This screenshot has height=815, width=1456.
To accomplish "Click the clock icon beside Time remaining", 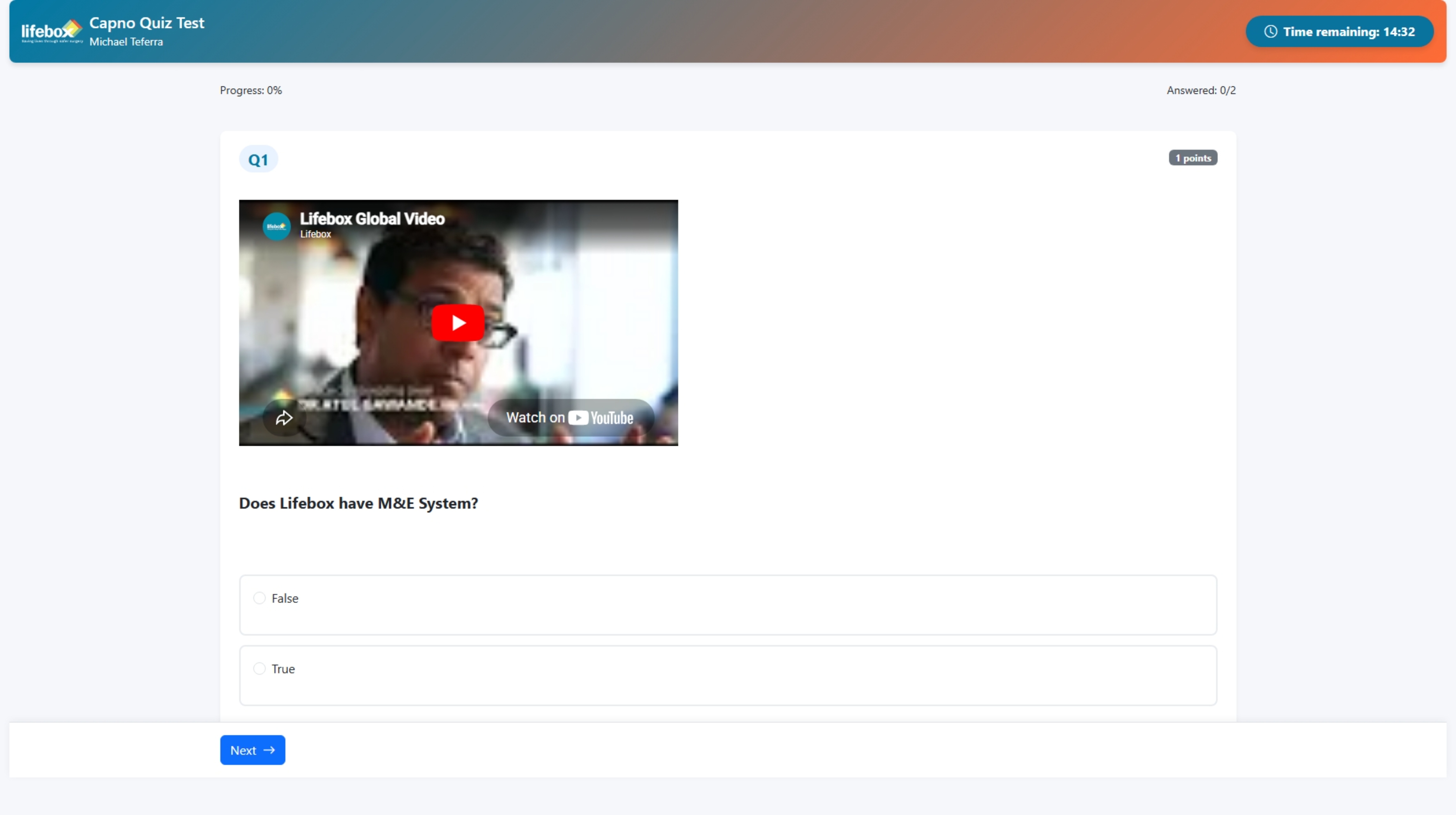I will point(1271,32).
